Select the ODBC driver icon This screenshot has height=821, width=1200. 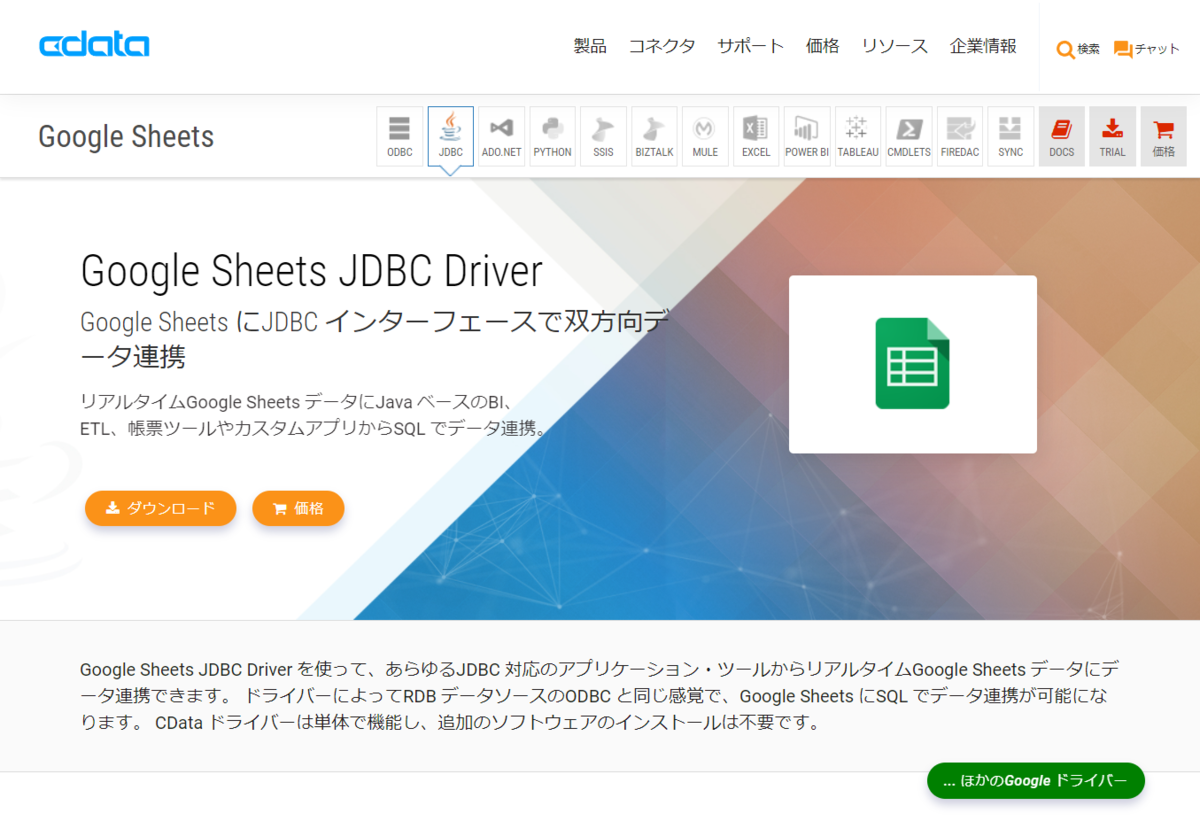(x=399, y=136)
